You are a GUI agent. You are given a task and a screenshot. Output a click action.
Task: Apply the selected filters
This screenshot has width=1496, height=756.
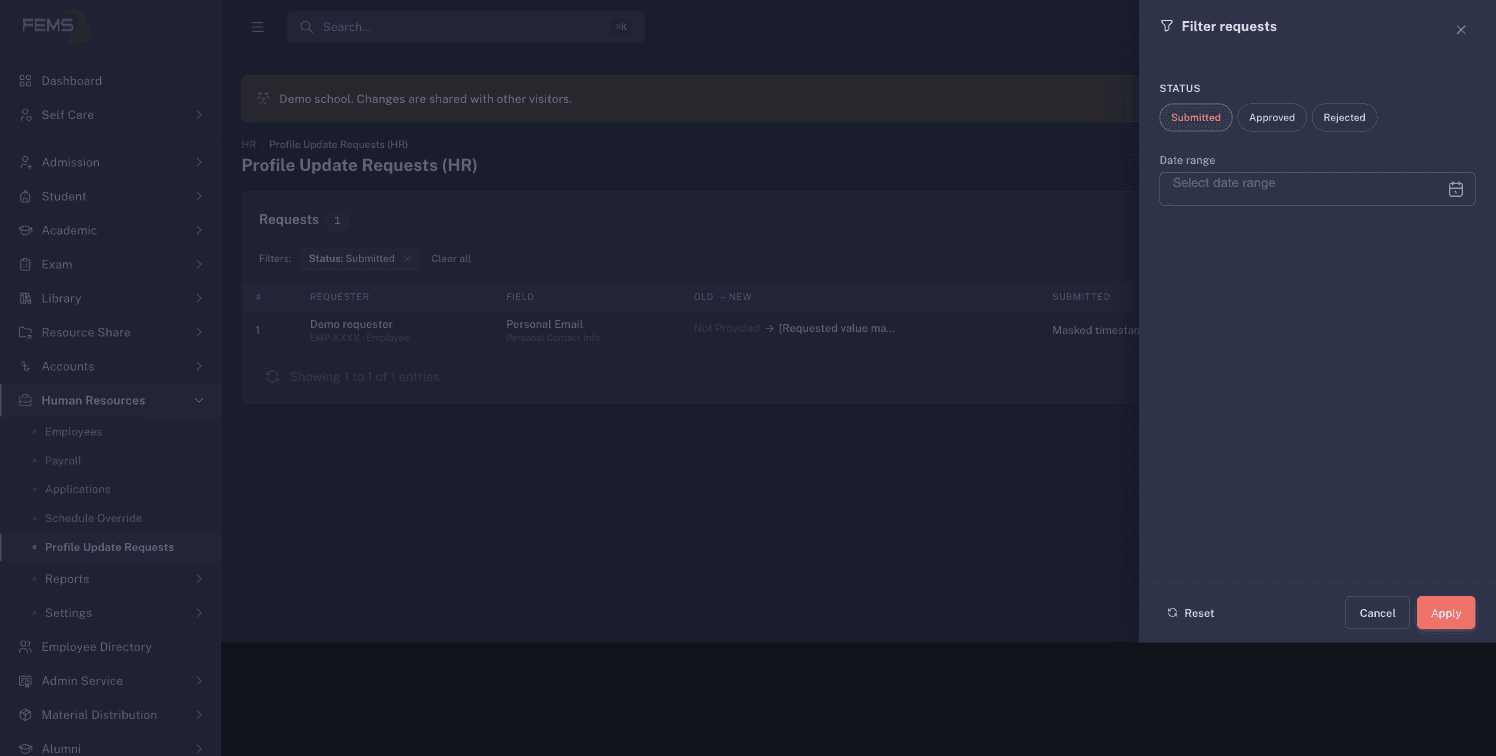coord(1446,613)
